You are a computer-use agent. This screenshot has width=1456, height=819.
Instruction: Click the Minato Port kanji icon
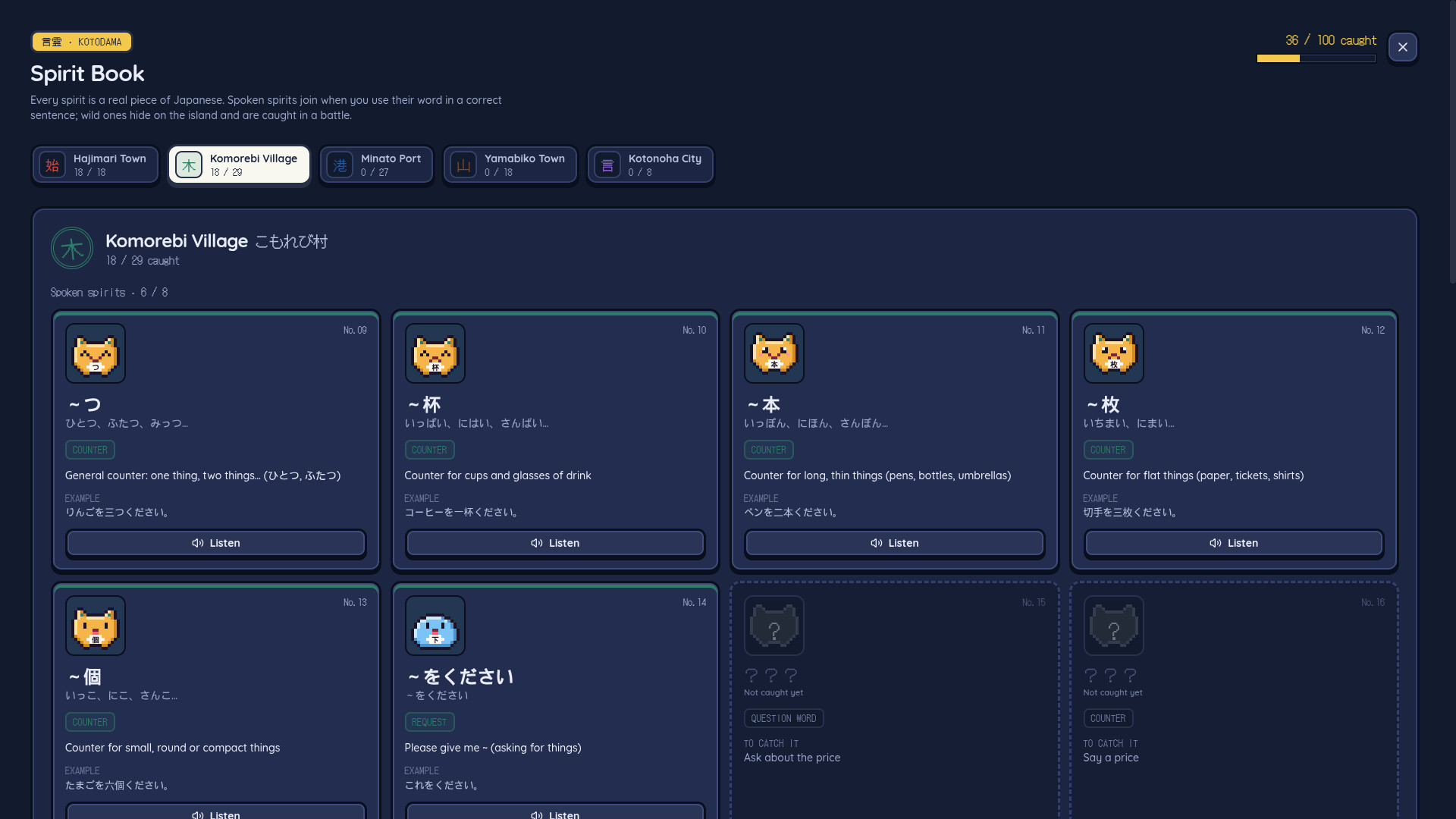click(x=340, y=165)
